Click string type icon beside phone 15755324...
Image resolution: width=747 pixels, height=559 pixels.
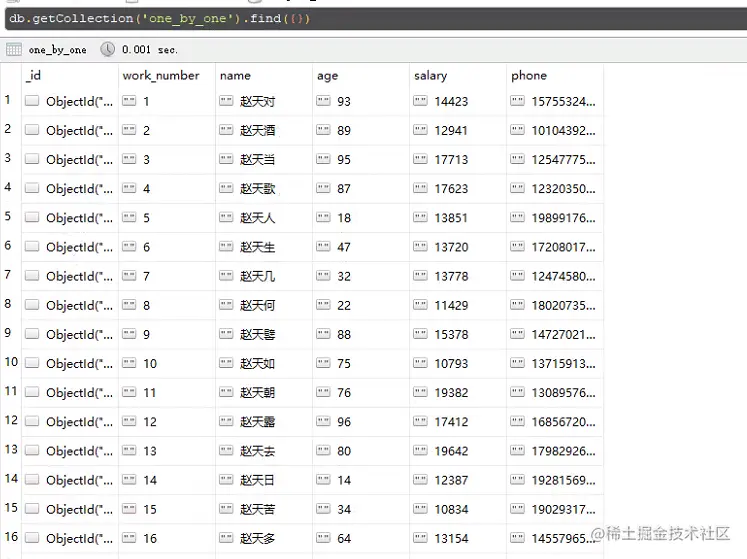pos(517,101)
